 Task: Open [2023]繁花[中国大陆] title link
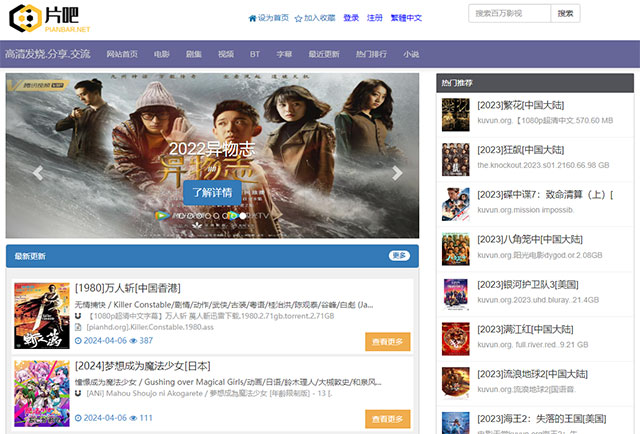(x=521, y=105)
